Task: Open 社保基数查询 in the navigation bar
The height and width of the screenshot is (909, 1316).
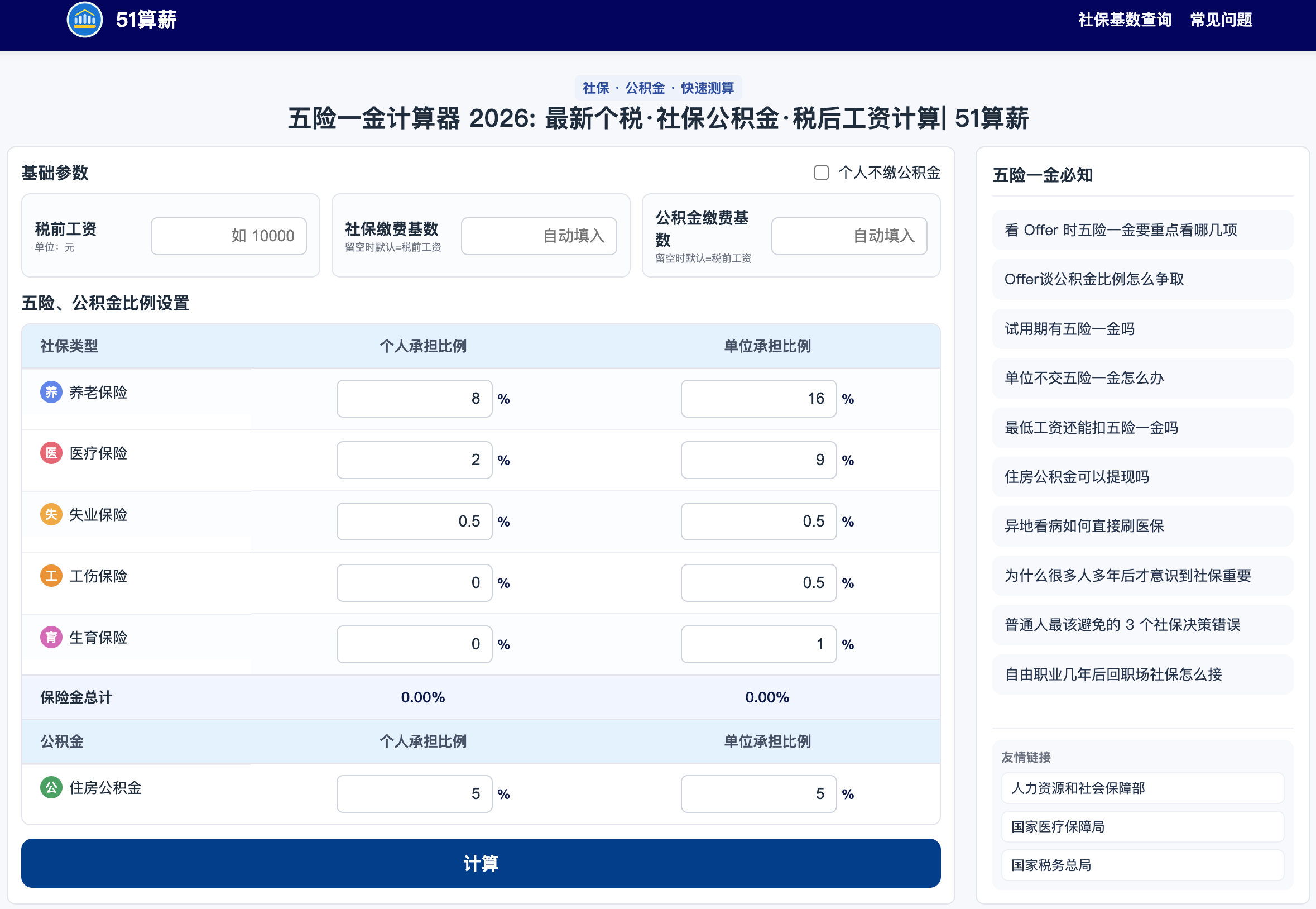Action: click(1124, 19)
